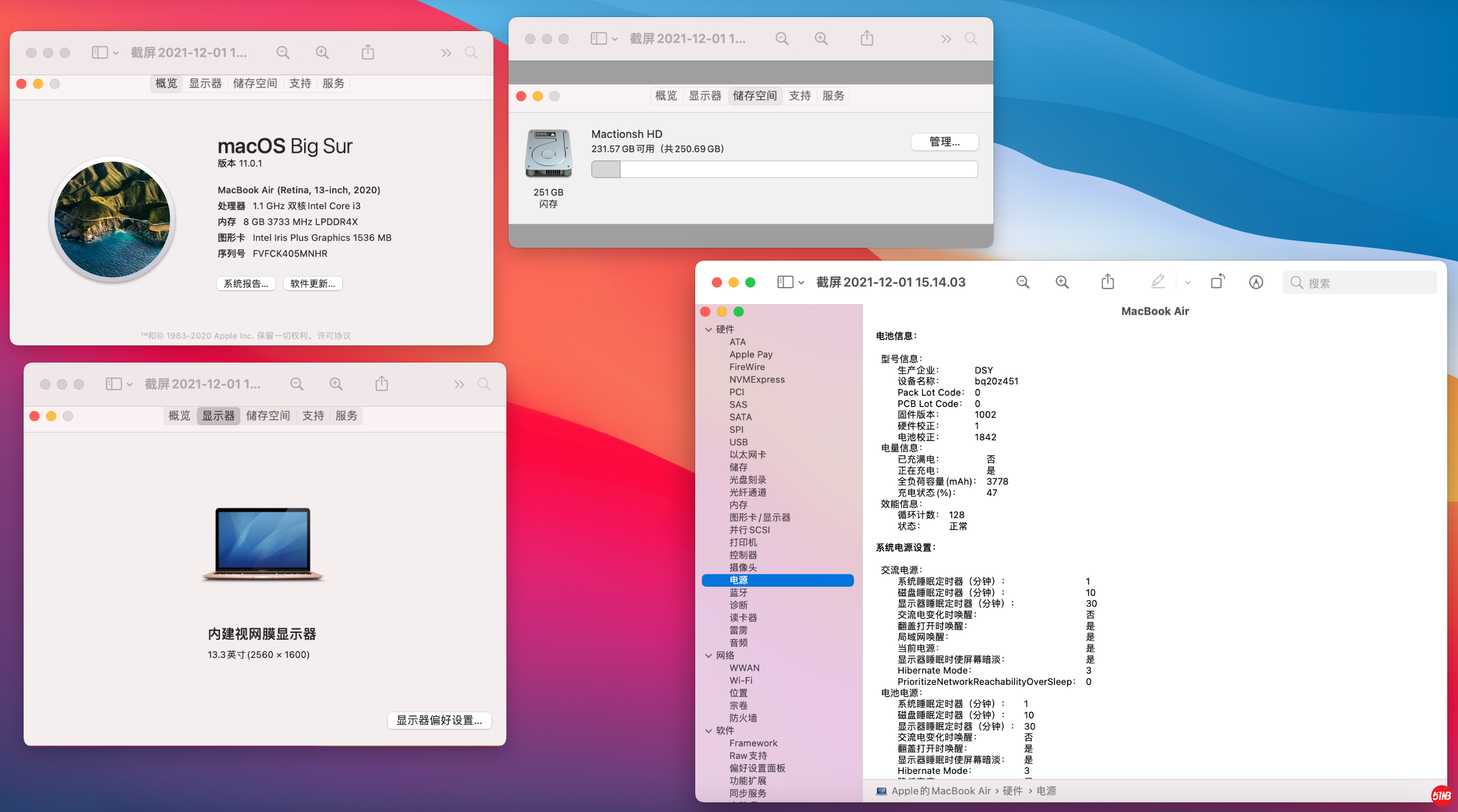The image size is (1458, 812).
Task: Click the 系统报告... button
Action: point(246,284)
